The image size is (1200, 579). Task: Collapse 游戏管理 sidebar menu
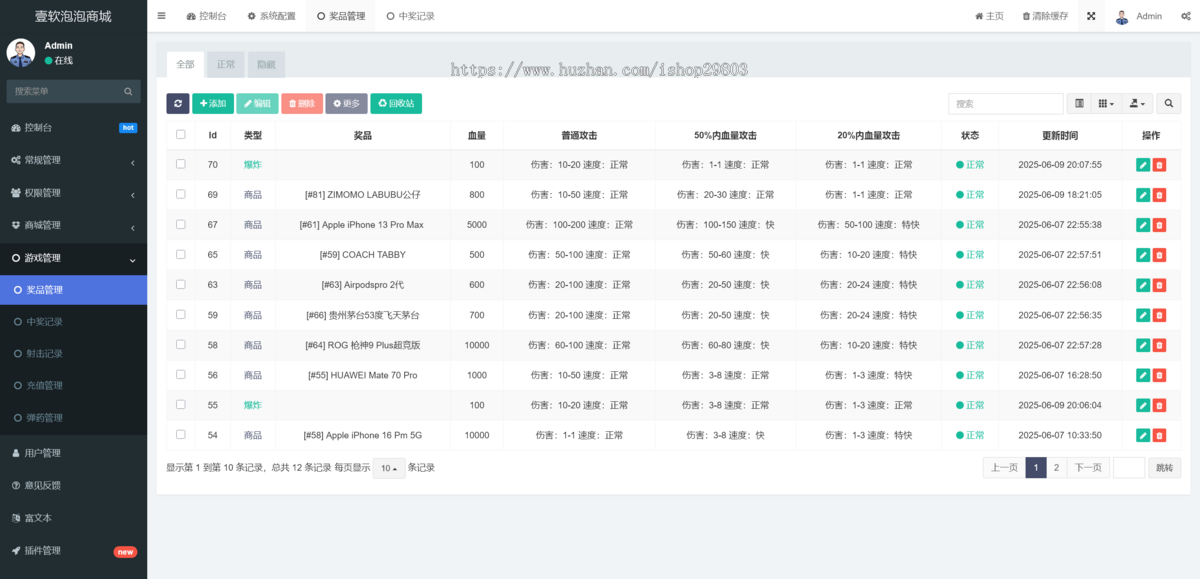tap(73, 258)
